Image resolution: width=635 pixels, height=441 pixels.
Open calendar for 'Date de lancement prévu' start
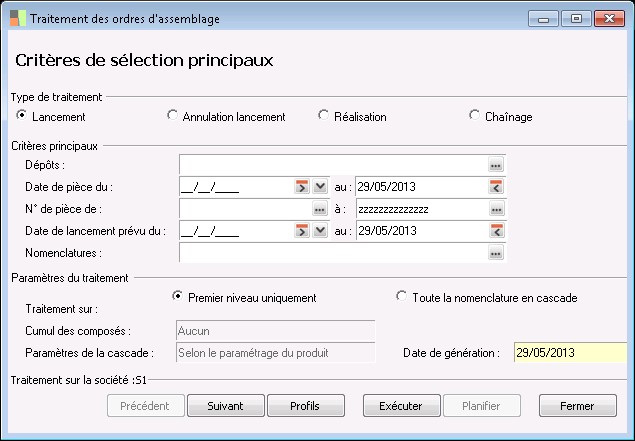point(302,231)
